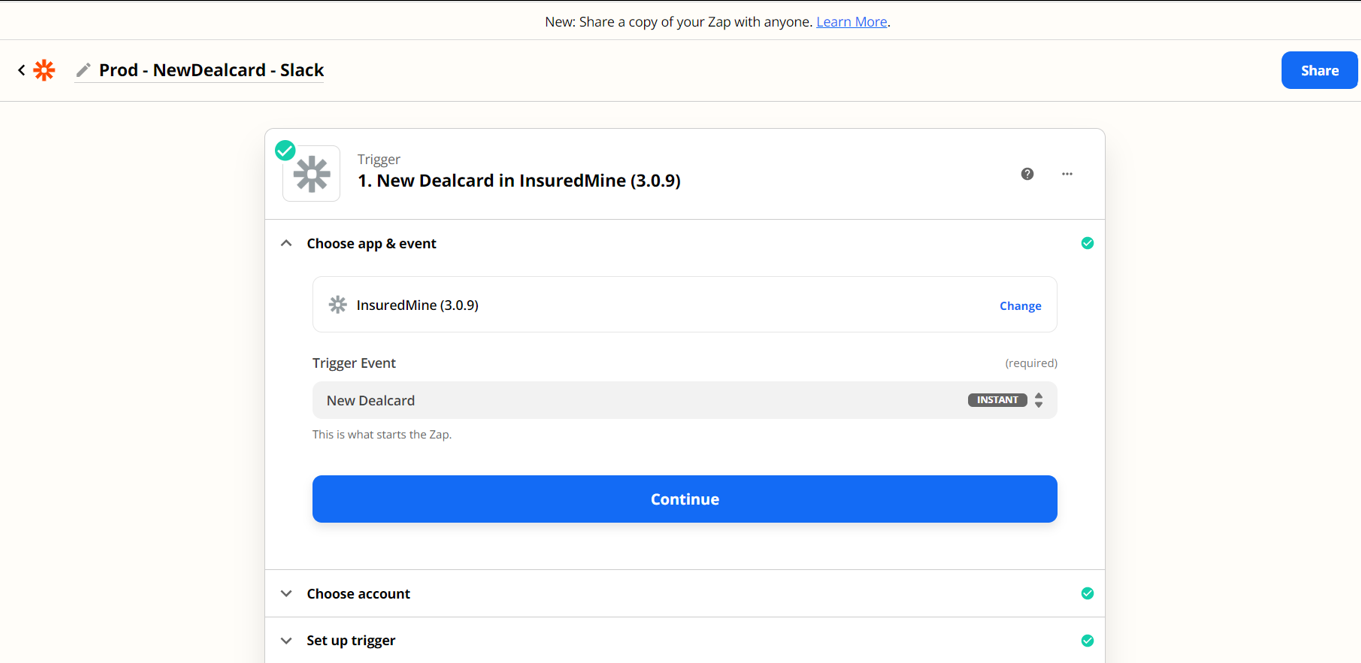Click the Choose account green checkmark

point(1087,593)
